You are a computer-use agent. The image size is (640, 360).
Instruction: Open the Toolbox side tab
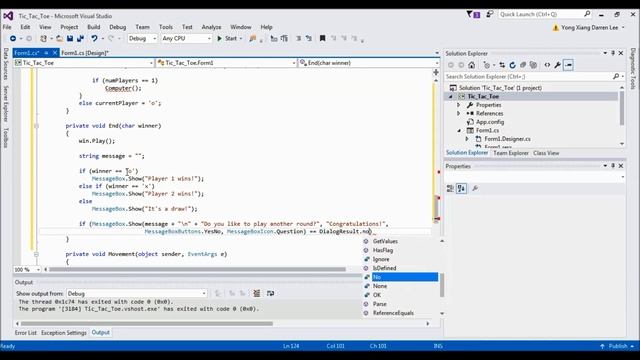point(6,138)
